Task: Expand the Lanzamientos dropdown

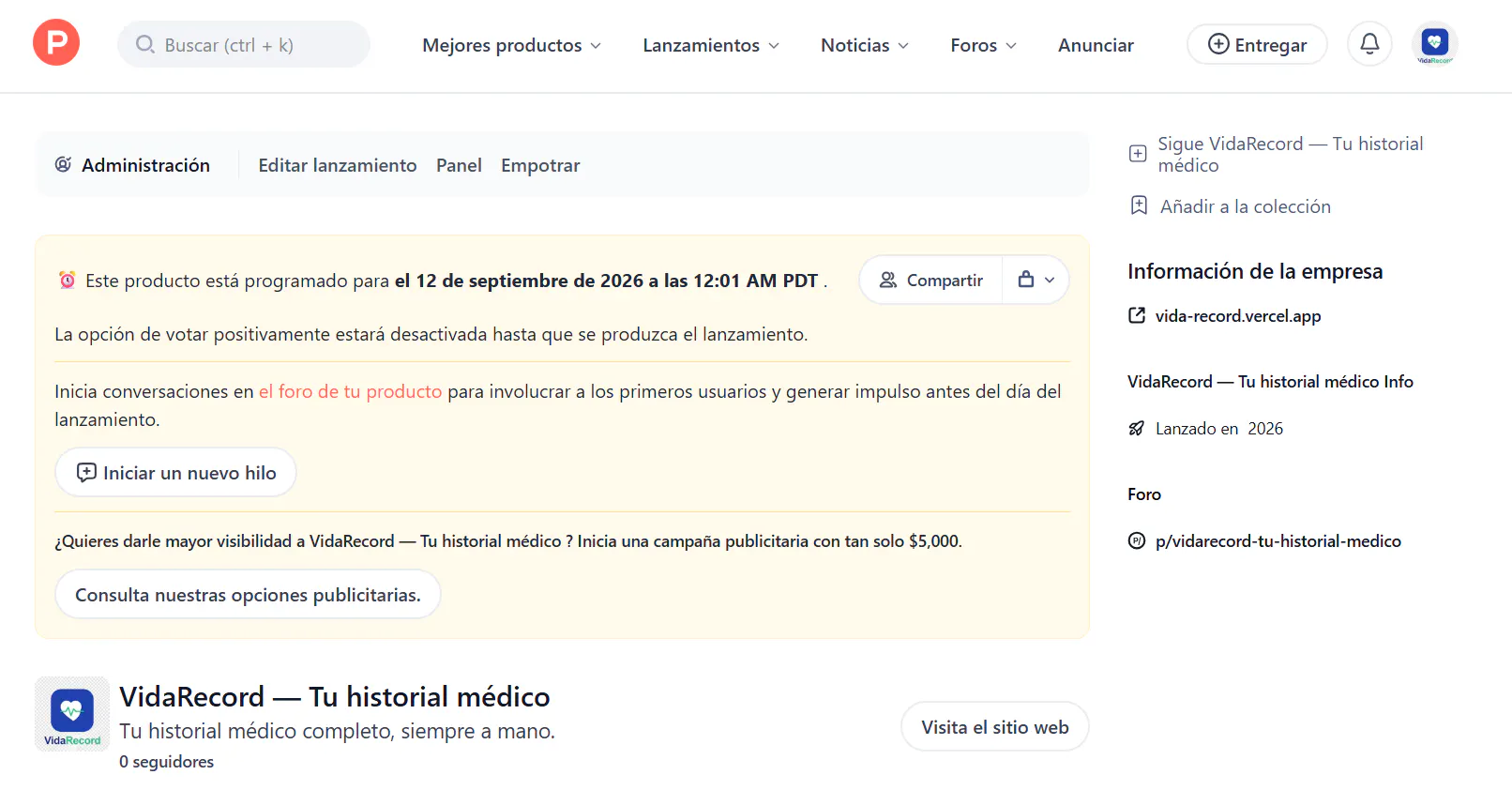Action: tap(711, 45)
